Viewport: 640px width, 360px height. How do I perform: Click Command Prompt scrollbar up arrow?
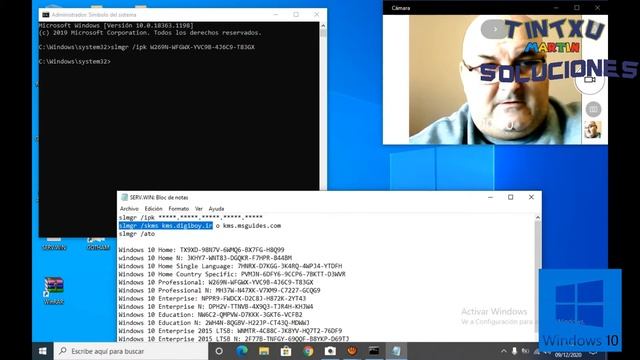click(x=323, y=25)
